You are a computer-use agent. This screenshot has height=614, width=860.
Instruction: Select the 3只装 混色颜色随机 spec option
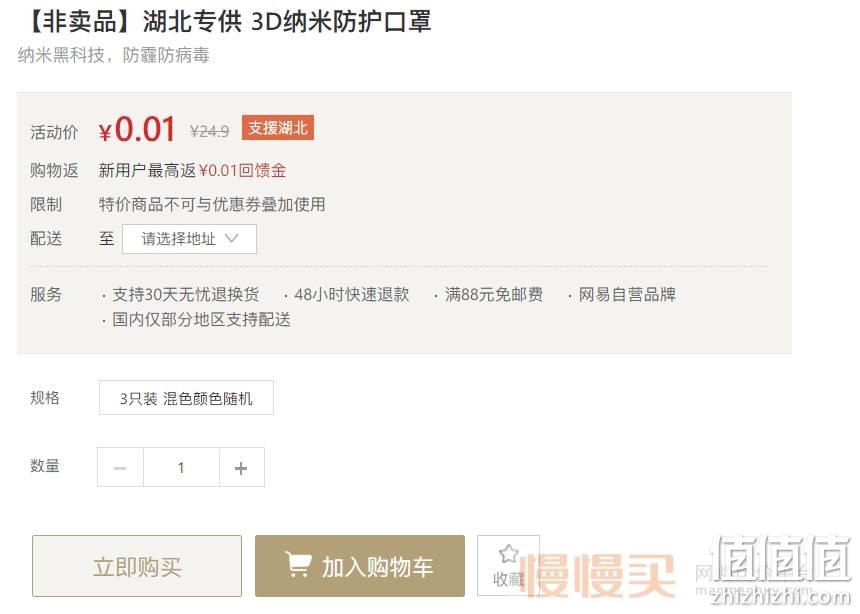[186, 398]
